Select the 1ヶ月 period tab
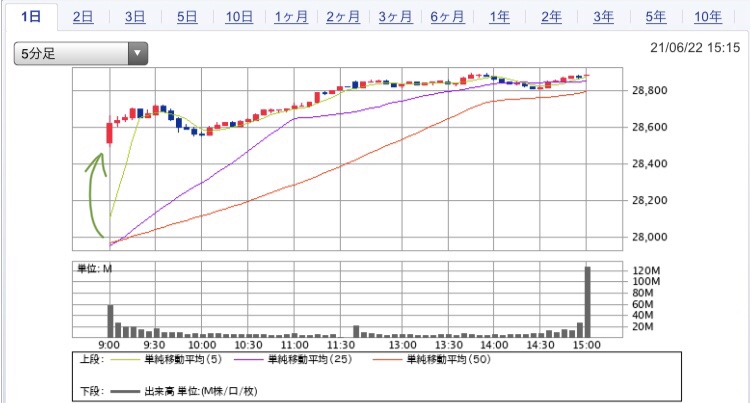 pos(291,17)
